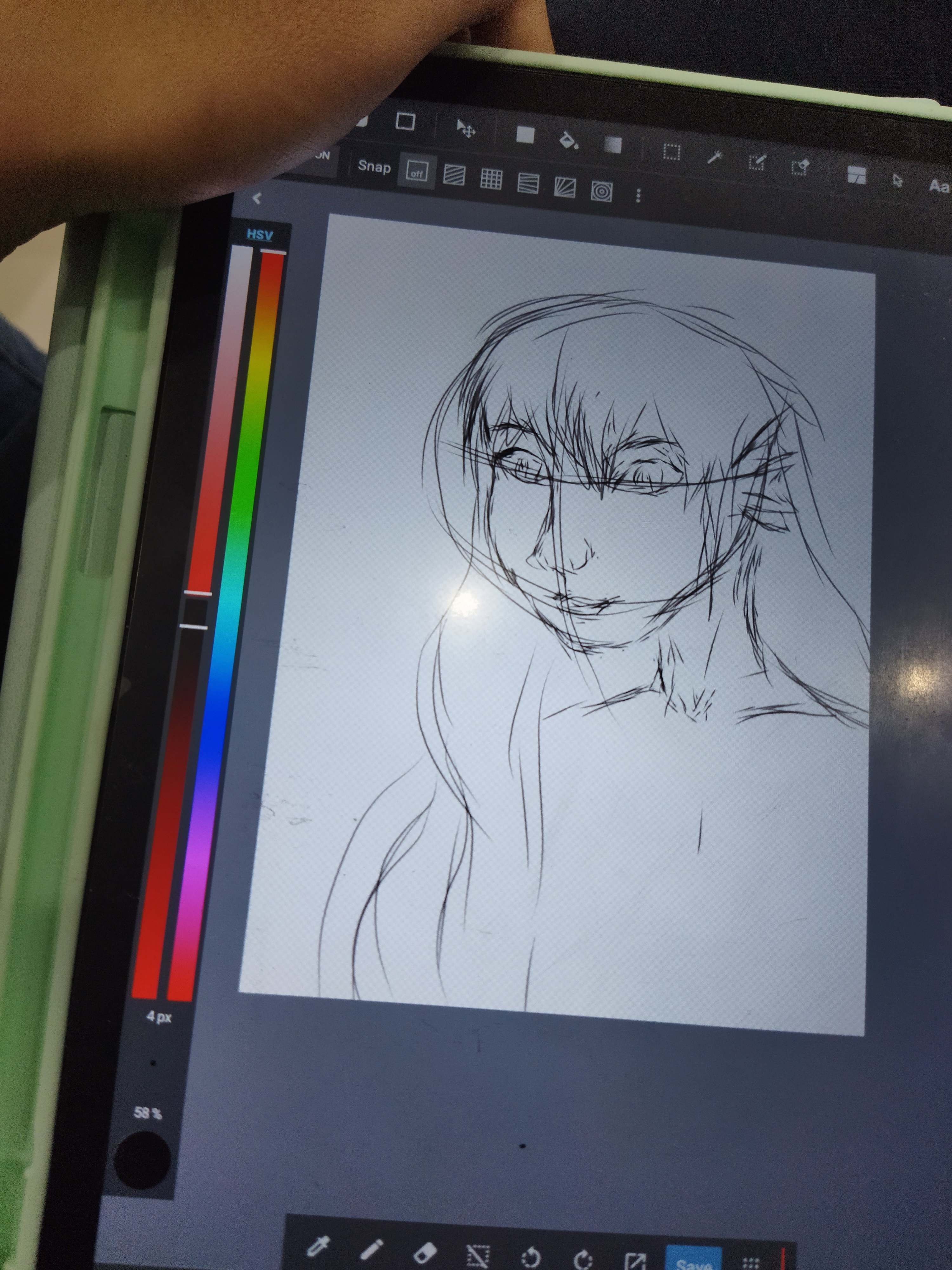Select the rectangle shape outline tool
The height and width of the screenshot is (1270, 952).
point(406,121)
